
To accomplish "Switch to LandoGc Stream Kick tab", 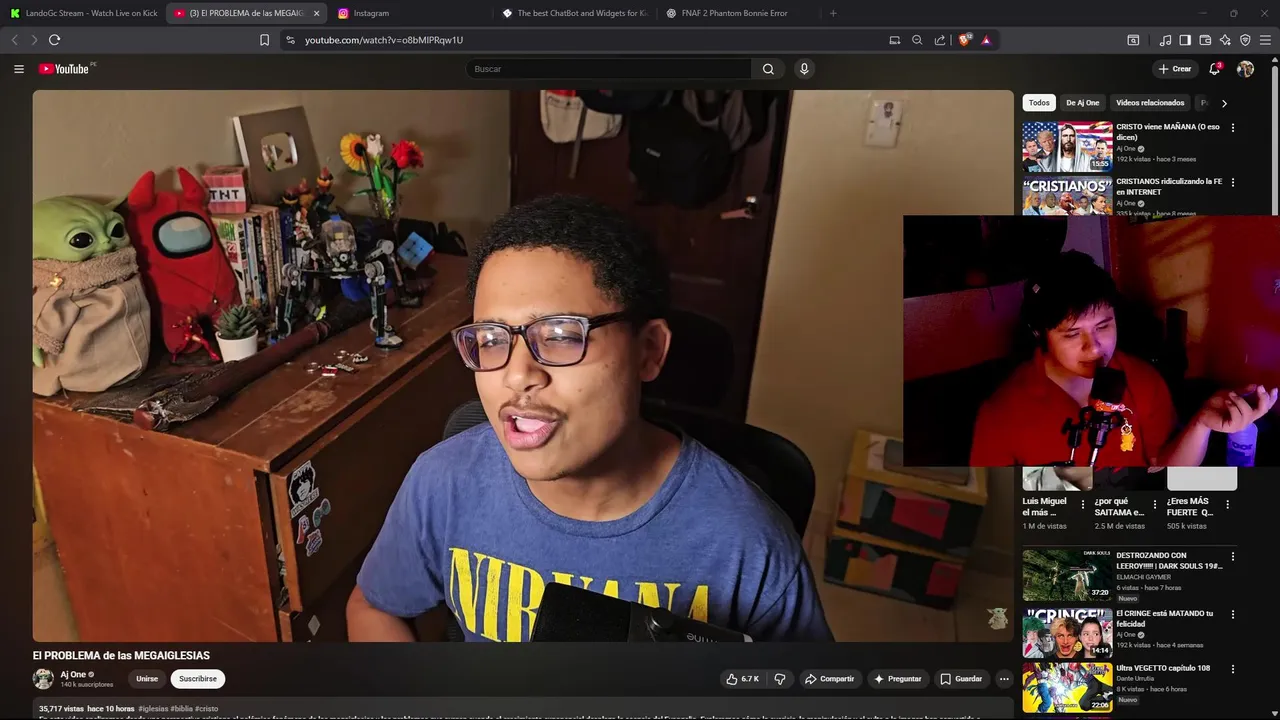I will click(x=82, y=13).
